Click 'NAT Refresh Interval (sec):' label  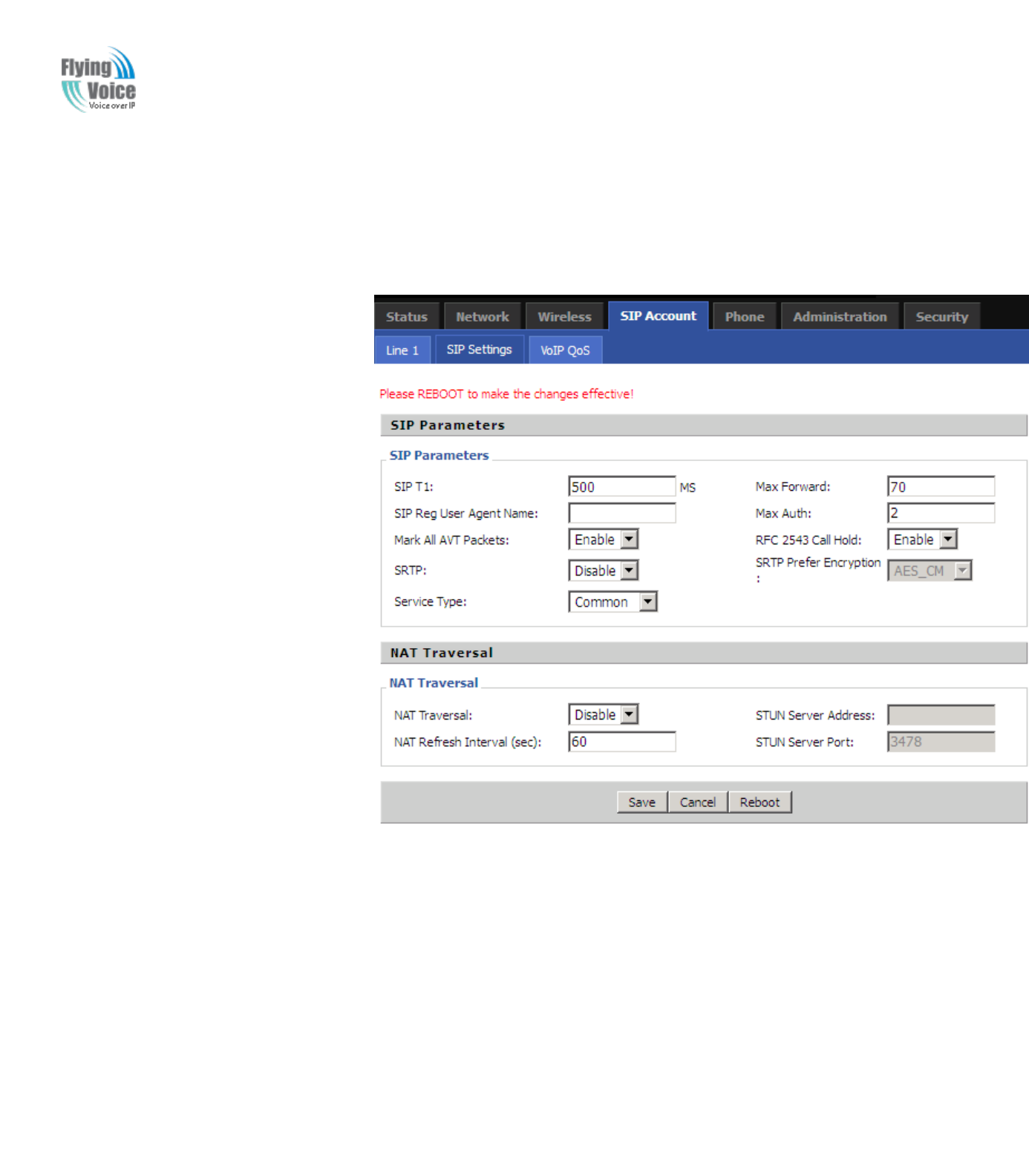point(468,742)
